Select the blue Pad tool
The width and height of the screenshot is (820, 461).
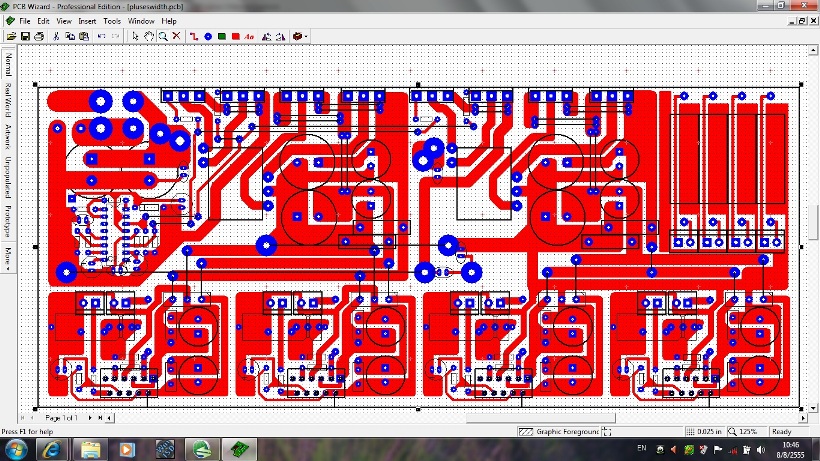(208, 36)
